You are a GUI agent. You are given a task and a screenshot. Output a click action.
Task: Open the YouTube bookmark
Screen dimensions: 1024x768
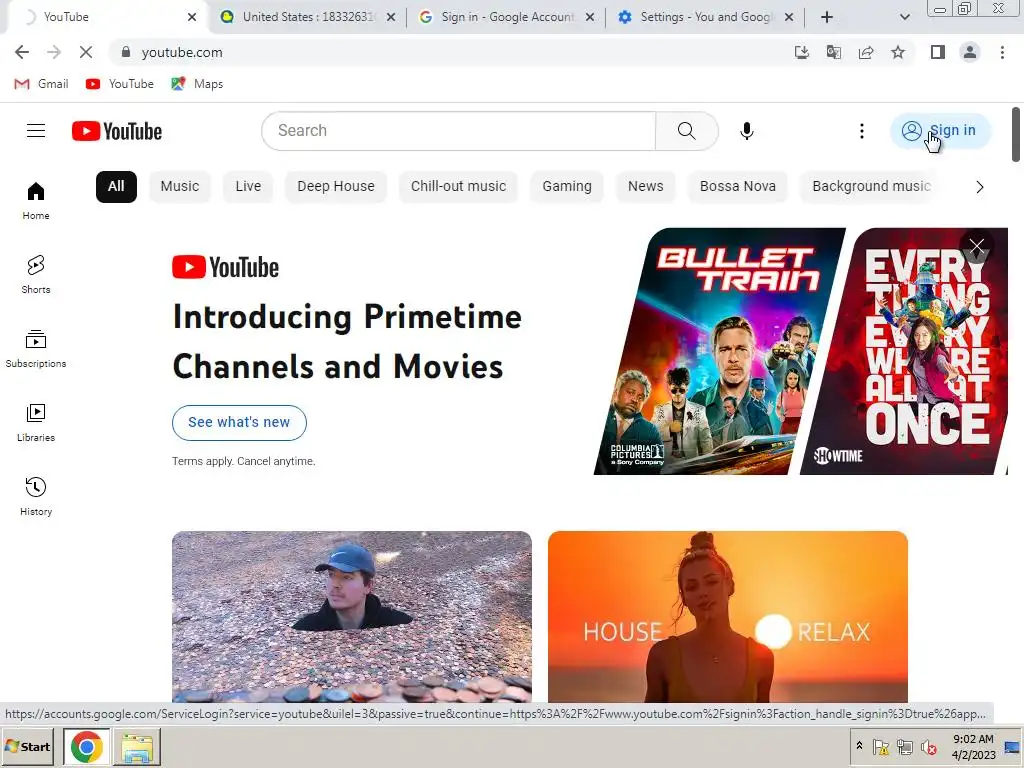(x=120, y=84)
